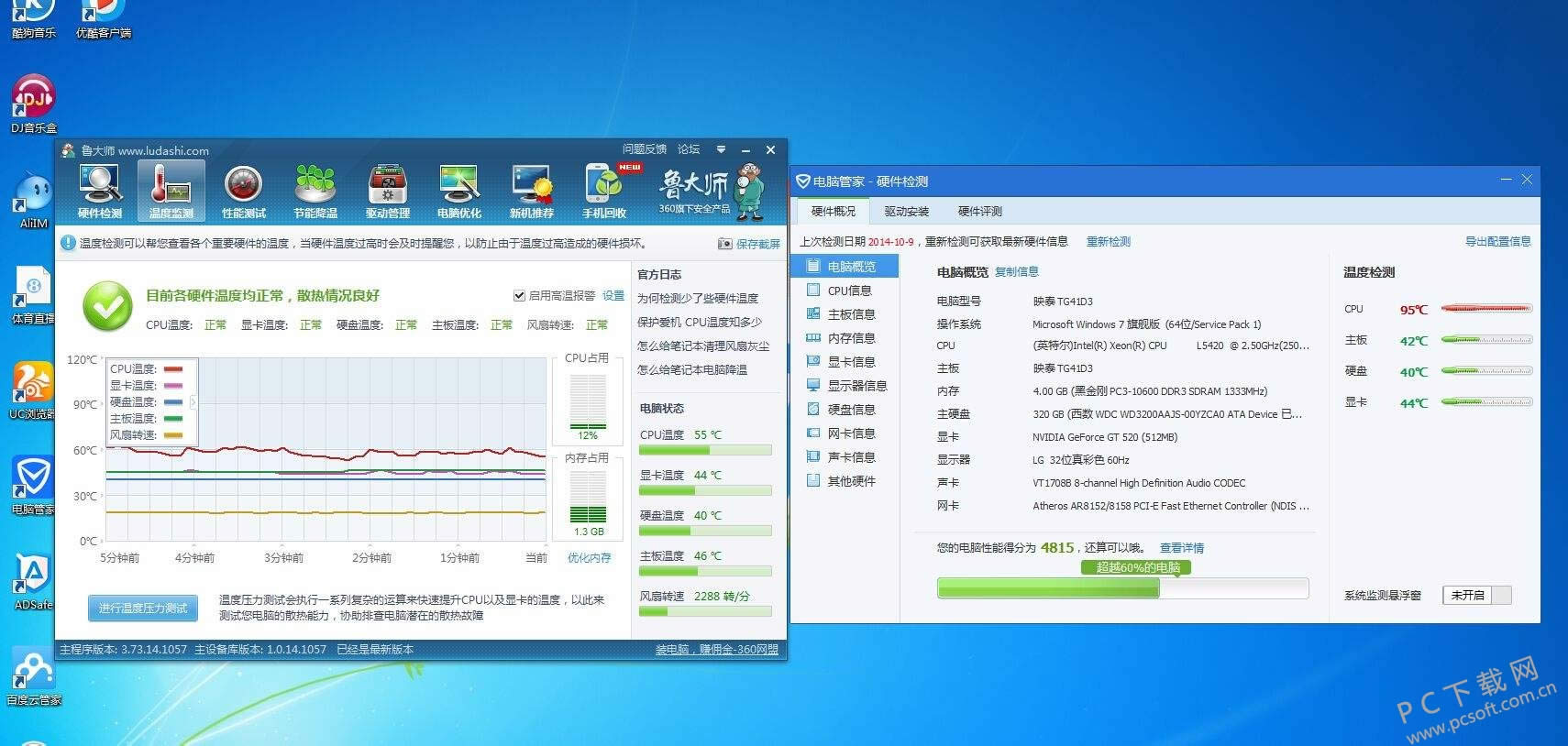Click the 硬盘 40℃ temperature bar

coord(1485,371)
